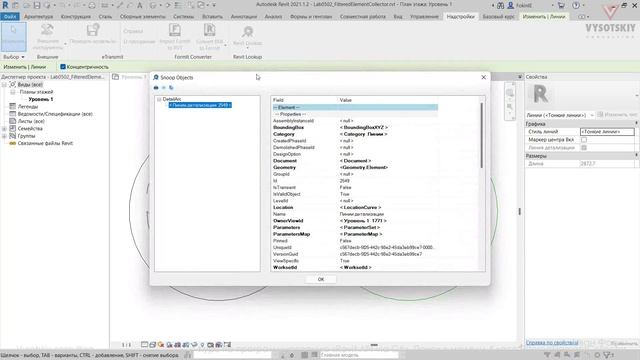
Task: Toggle the Маркер центра Вкл checkbox
Action: pos(584,140)
